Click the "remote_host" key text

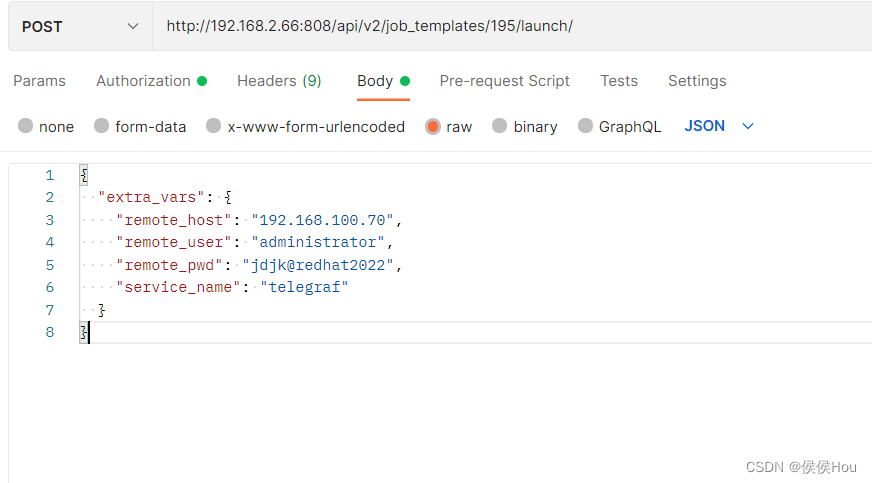point(174,220)
